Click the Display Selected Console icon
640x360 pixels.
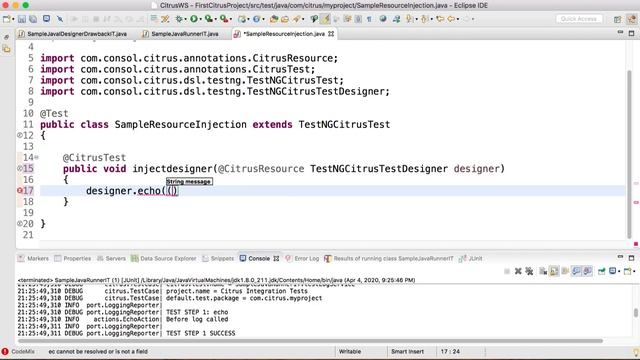(x=613, y=271)
